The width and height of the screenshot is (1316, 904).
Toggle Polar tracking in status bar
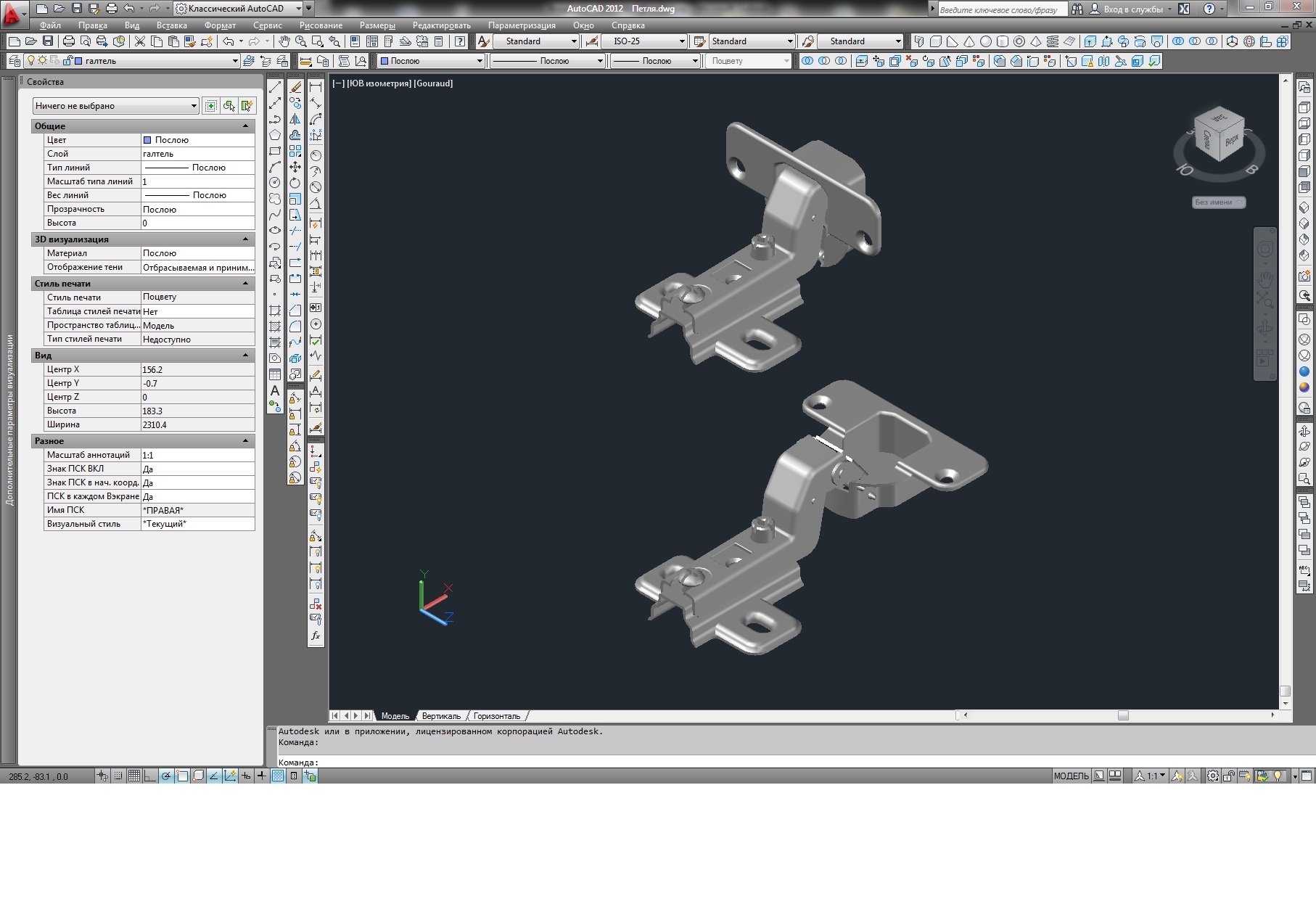click(166, 776)
